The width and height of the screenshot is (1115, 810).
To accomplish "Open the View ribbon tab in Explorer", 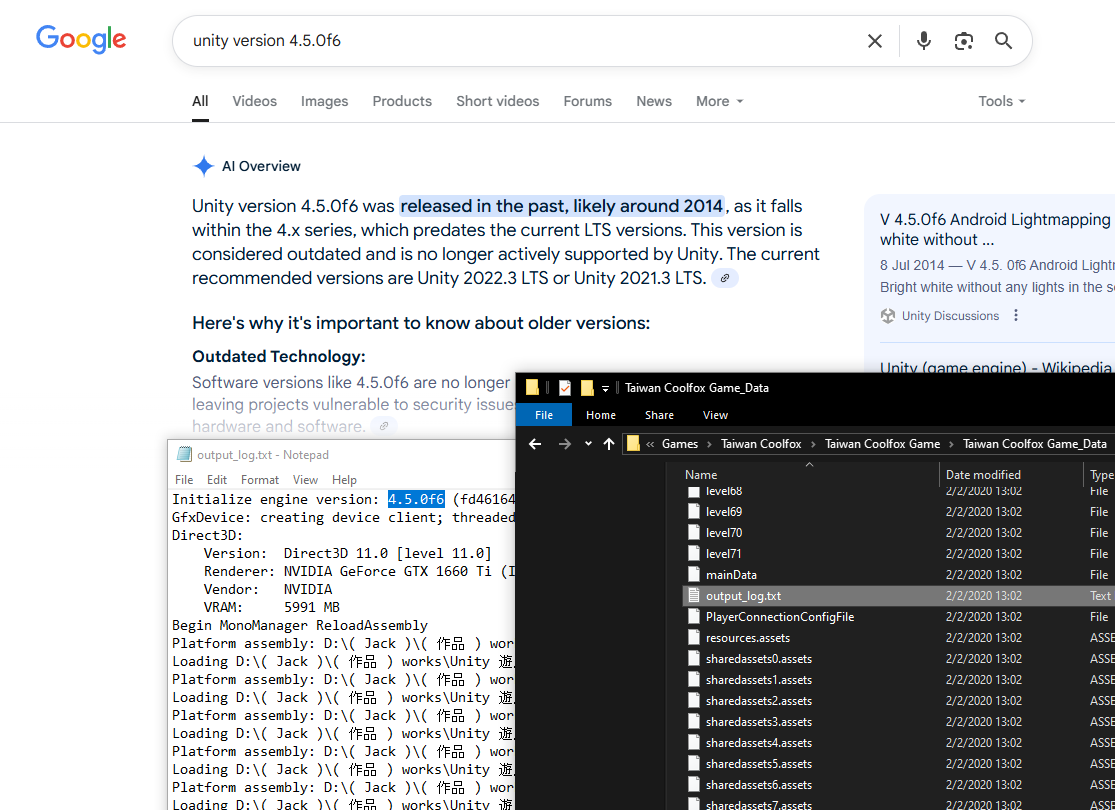I will (715, 415).
